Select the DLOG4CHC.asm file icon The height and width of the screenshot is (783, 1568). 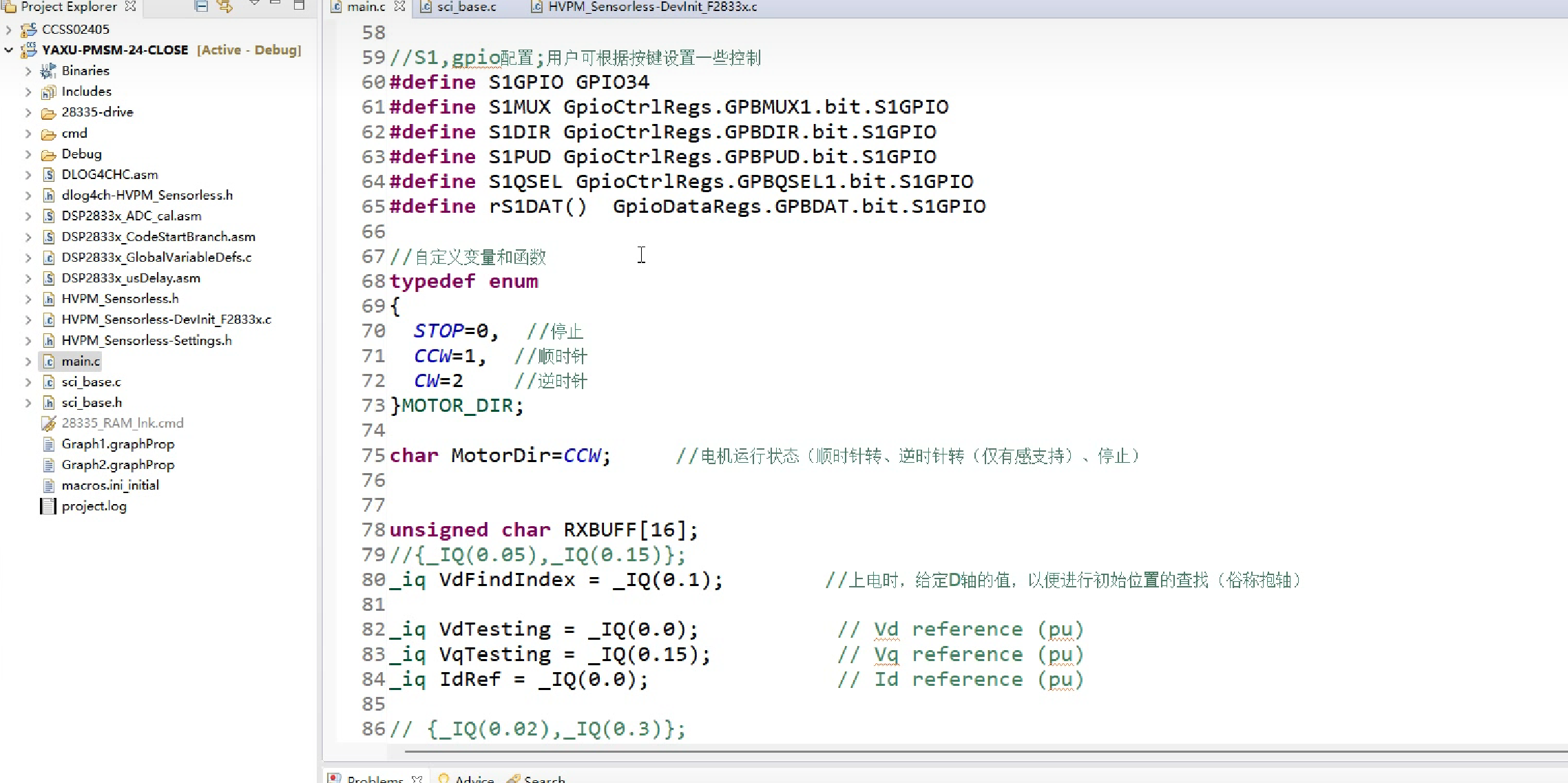click(x=48, y=175)
